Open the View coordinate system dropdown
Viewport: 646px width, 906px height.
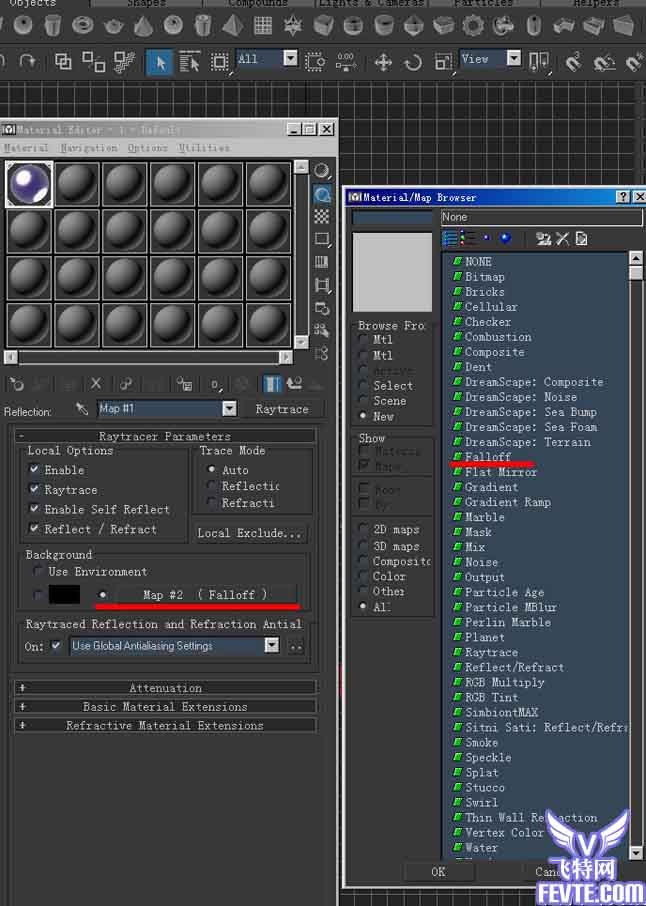[514, 58]
